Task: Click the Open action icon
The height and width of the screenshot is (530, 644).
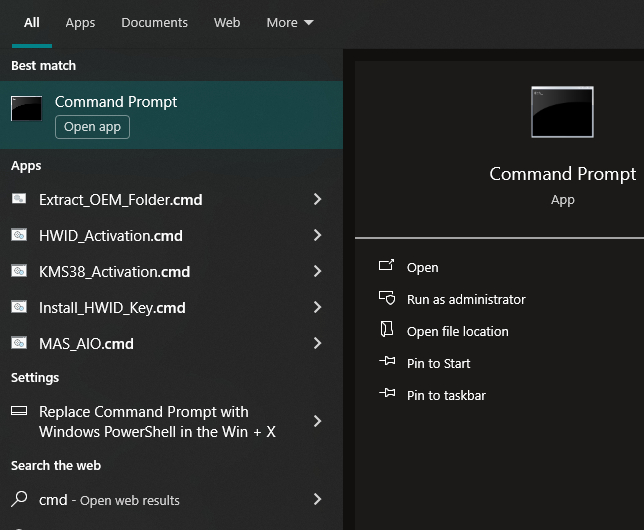Action: pos(386,265)
